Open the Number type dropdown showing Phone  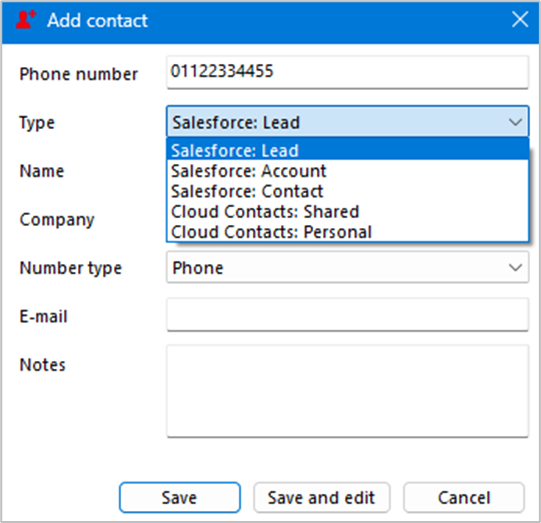click(347, 267)
